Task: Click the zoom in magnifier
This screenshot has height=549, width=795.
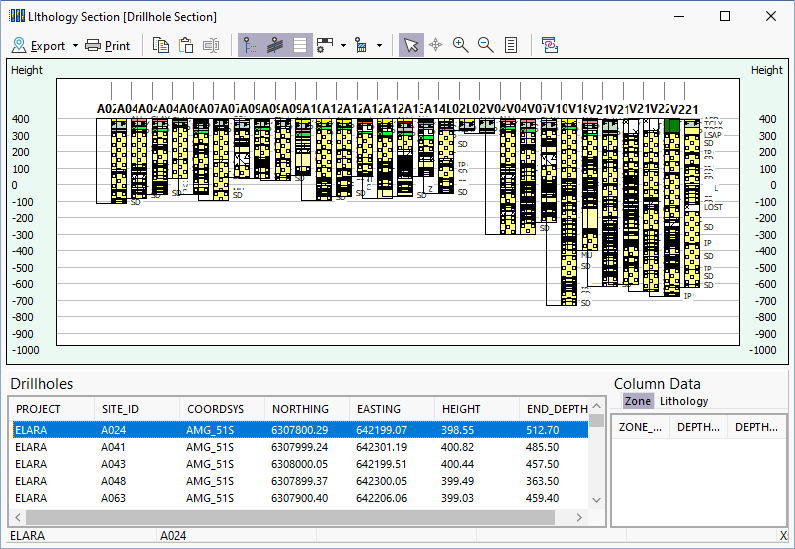Action: [460, 46]
